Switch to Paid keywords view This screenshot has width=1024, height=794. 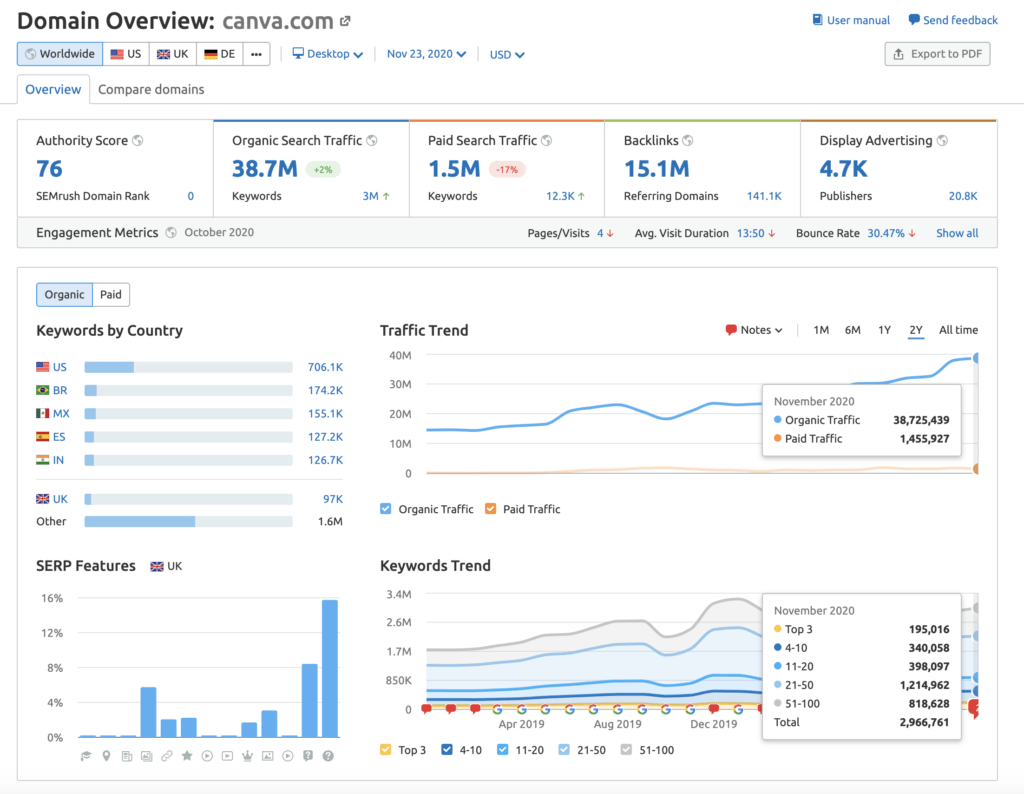[x=111, y=294]
